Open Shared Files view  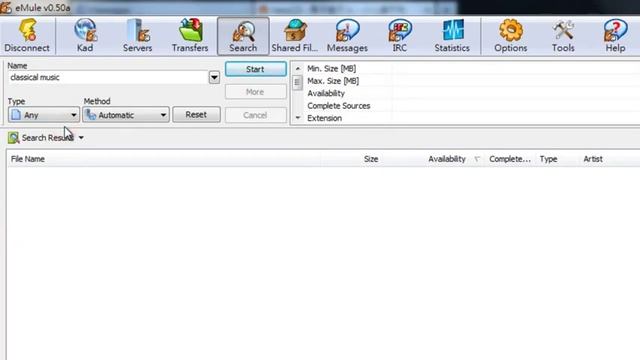tap(295, 36)
